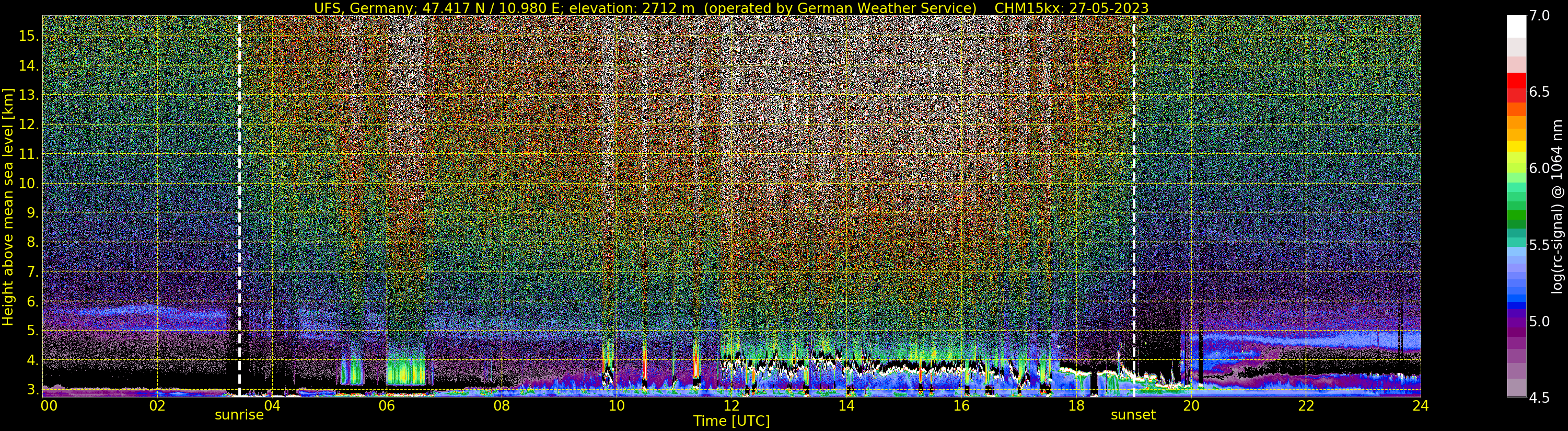Click the time axis tick '22'
The image size is (1568, 431).
(1306, 405)
